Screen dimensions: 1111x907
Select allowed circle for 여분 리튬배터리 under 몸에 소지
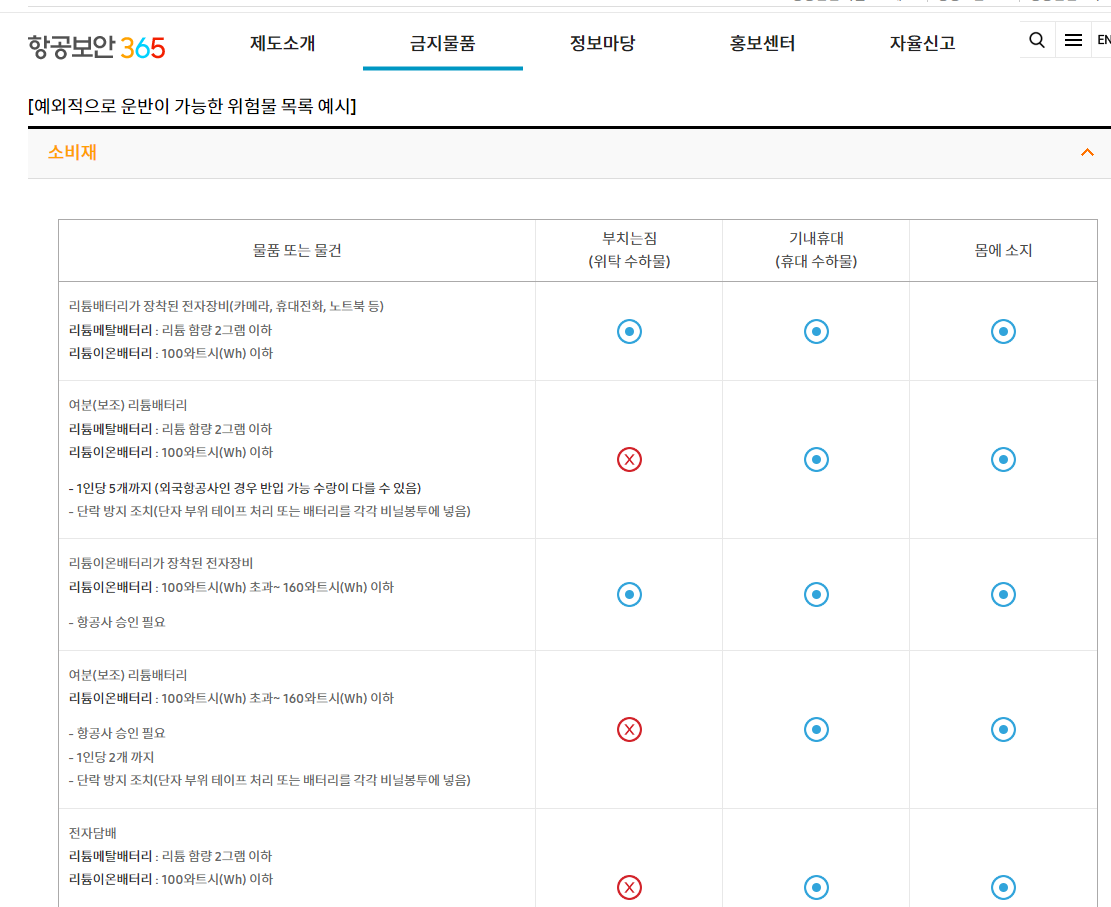point(1003,460)
